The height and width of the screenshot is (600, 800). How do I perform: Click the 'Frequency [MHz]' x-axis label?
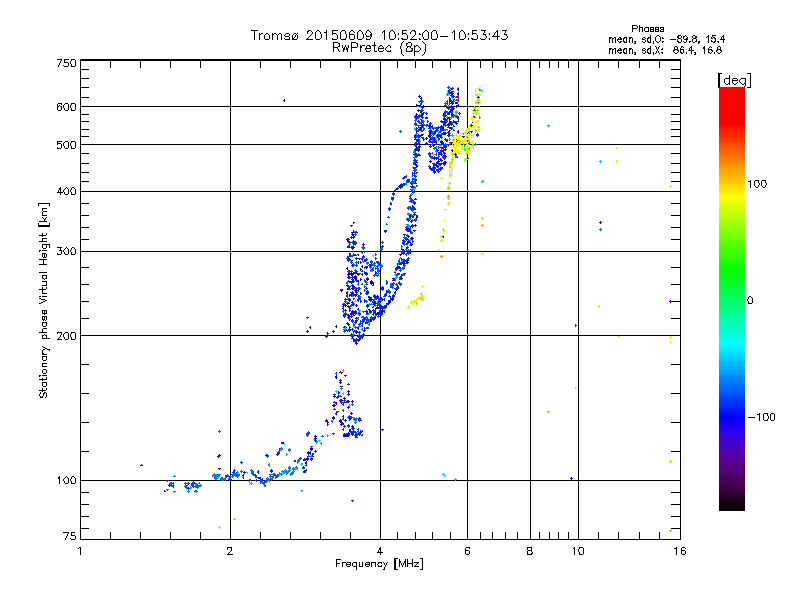(x=379, y=564)
